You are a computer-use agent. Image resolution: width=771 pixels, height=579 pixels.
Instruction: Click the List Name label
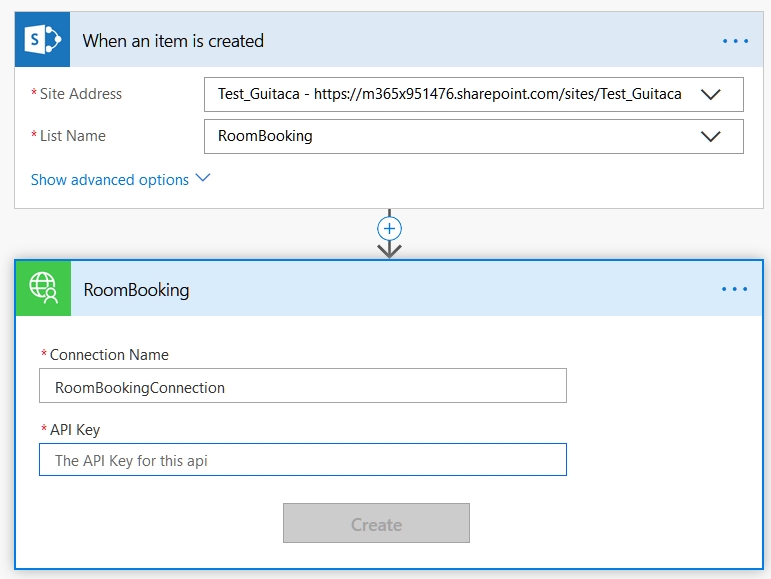(x=73, y=136)
